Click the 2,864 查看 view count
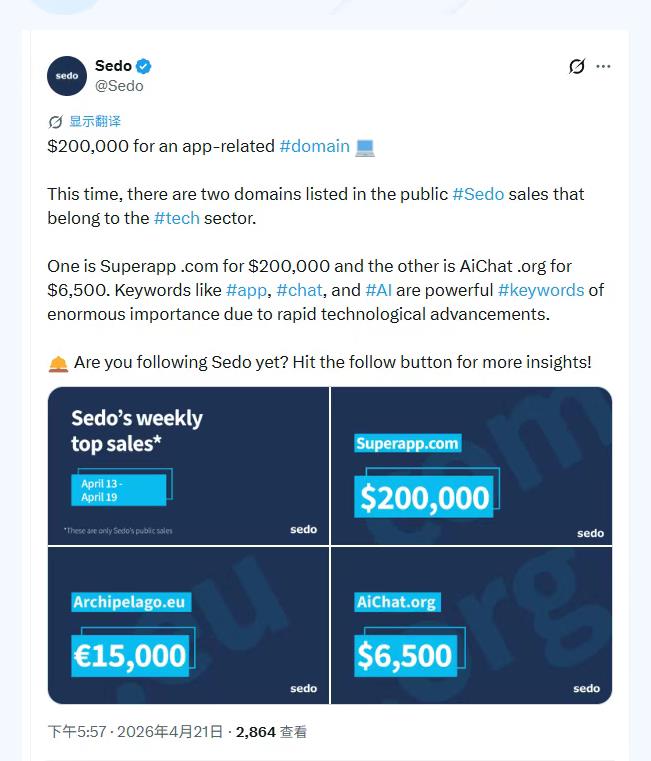 pyautogui.click(x=271, y=732)
